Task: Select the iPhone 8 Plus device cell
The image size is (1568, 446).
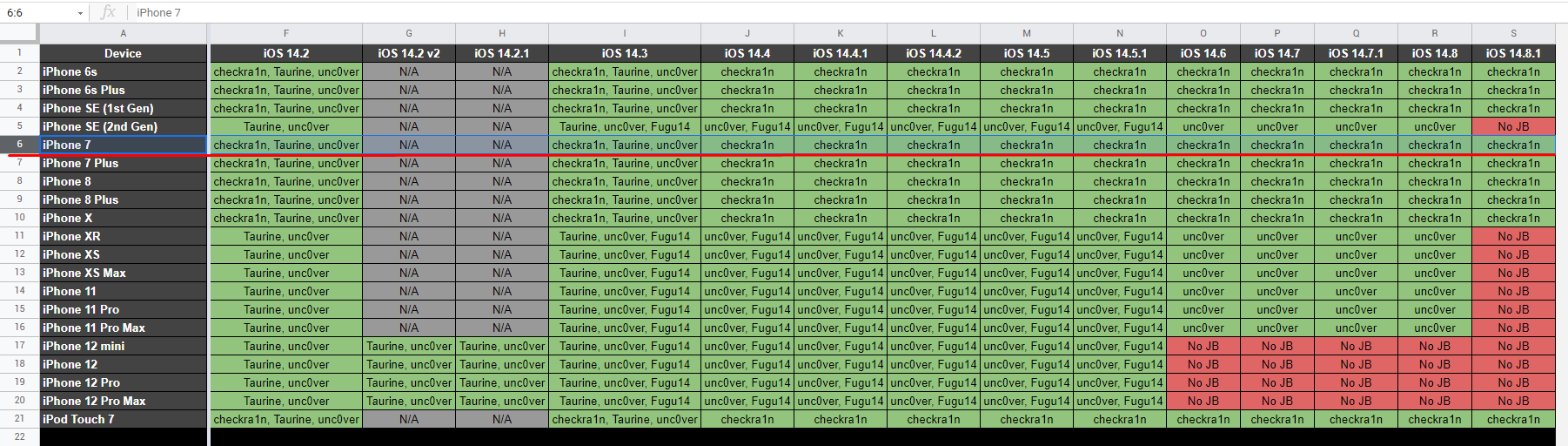Action: (x=124, y=199)
